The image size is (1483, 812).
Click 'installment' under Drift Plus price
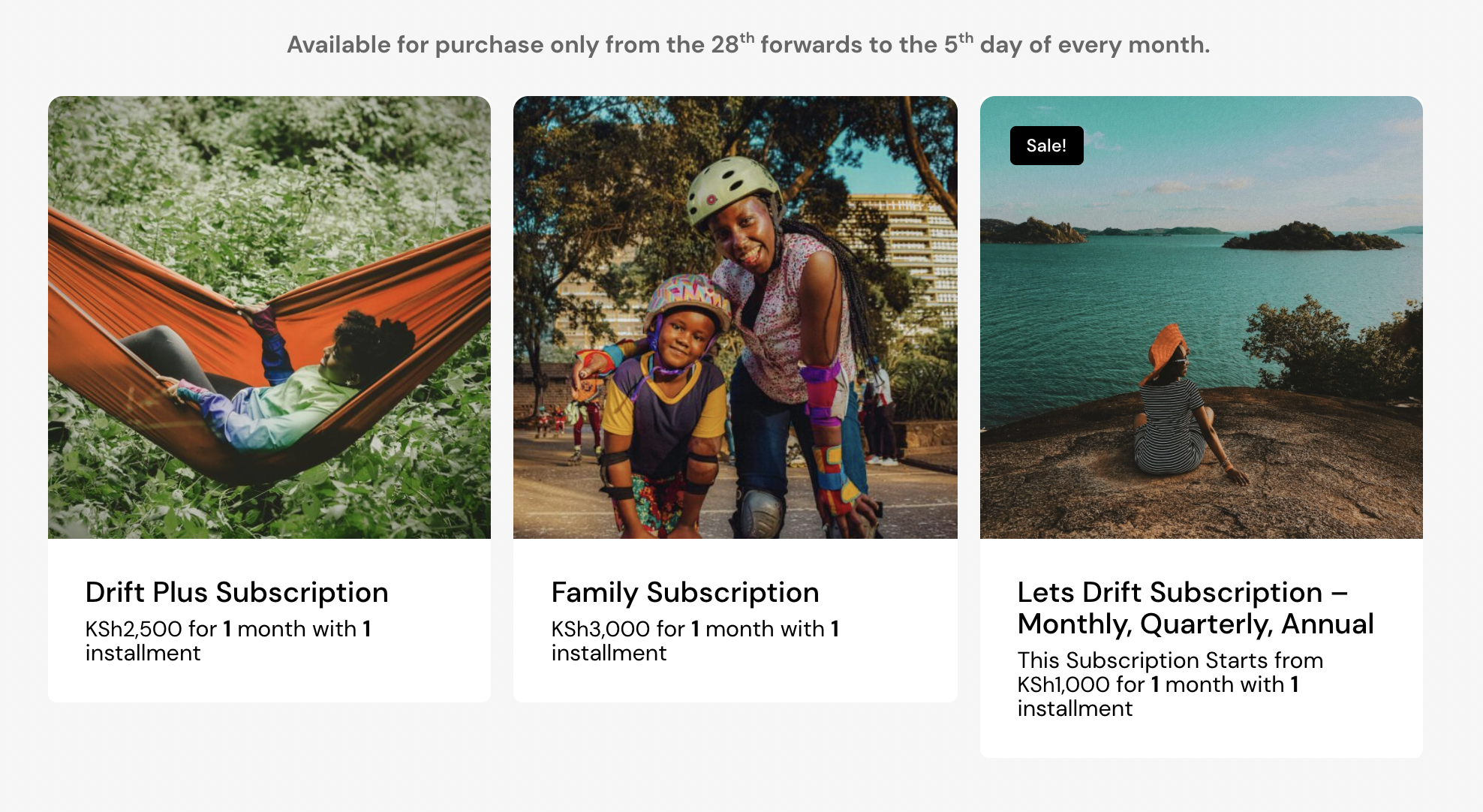[x=143, y=653]
